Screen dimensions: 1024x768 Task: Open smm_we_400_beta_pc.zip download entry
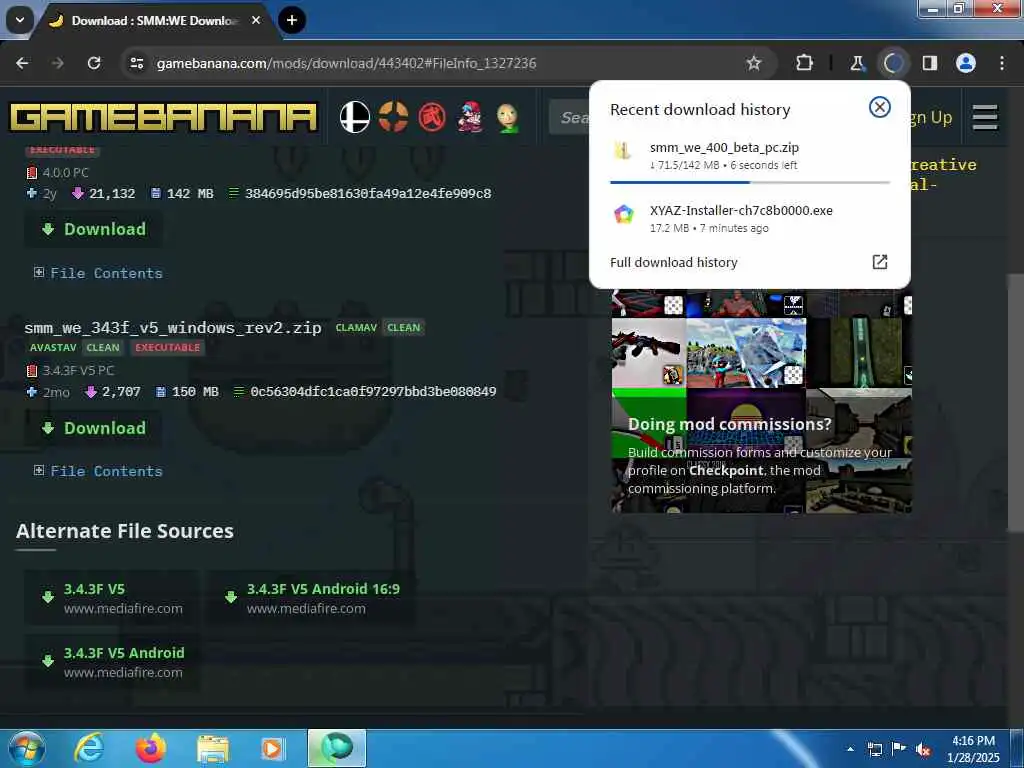750,155
